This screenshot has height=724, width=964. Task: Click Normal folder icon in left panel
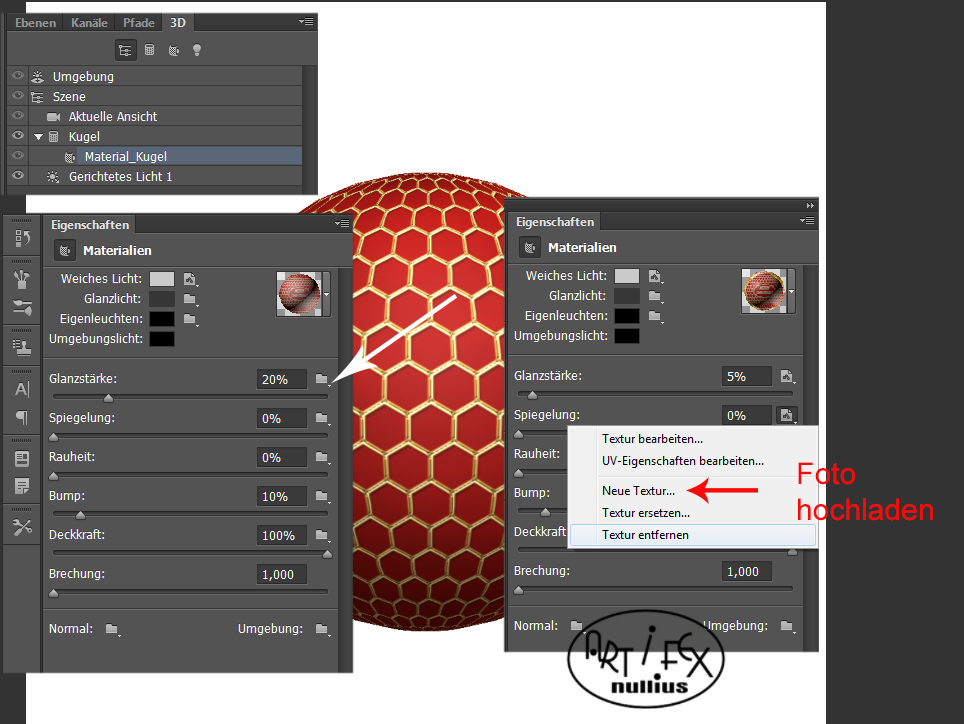point(112,629)
